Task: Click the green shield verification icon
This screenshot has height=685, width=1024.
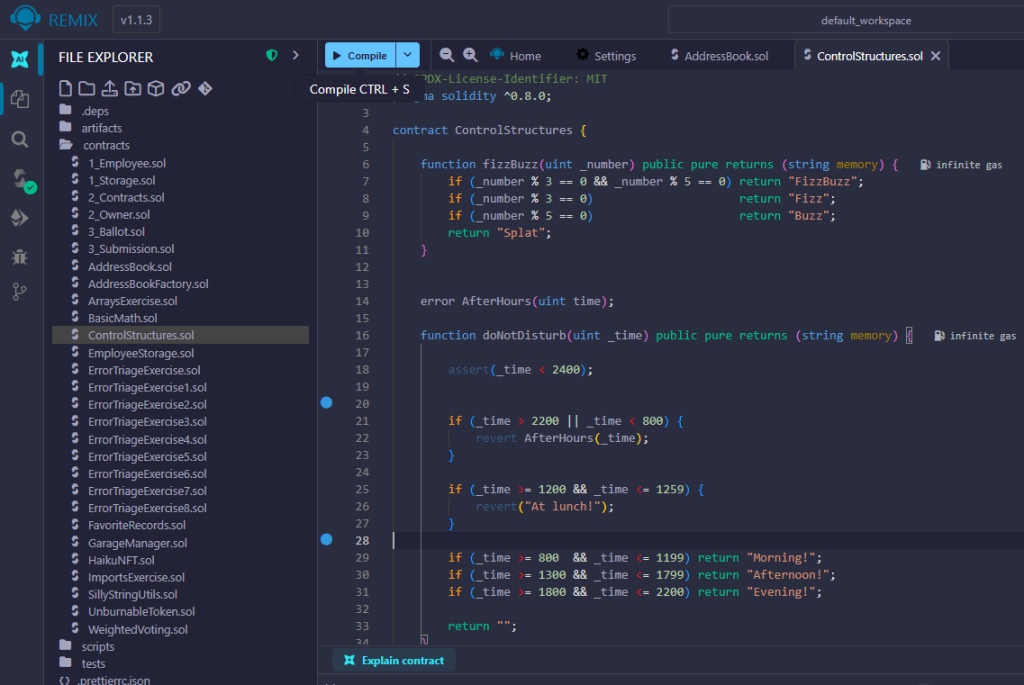Action: pyautogui.click(x=271, y=56)
